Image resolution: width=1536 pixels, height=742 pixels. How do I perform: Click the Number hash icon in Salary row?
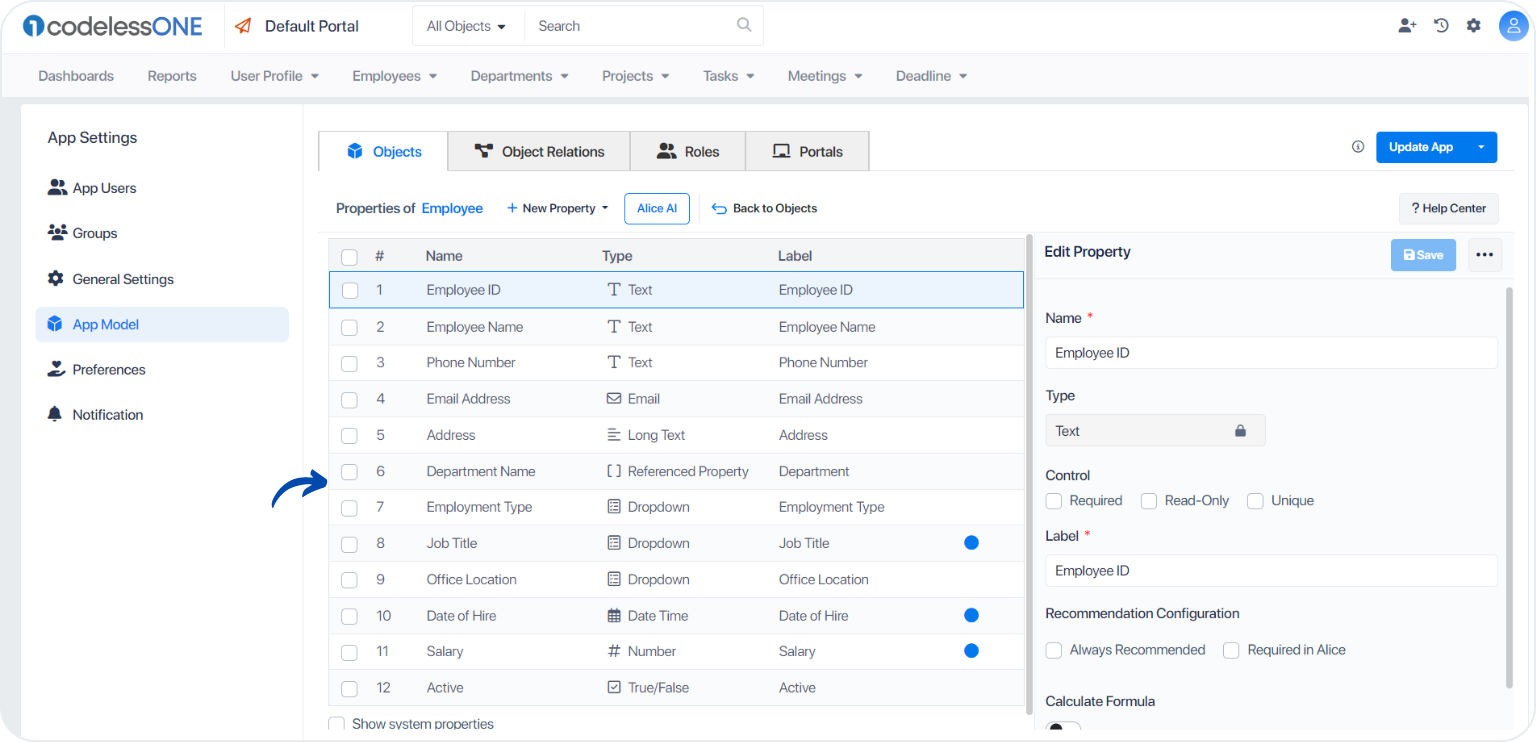click(x=614, y=651)
